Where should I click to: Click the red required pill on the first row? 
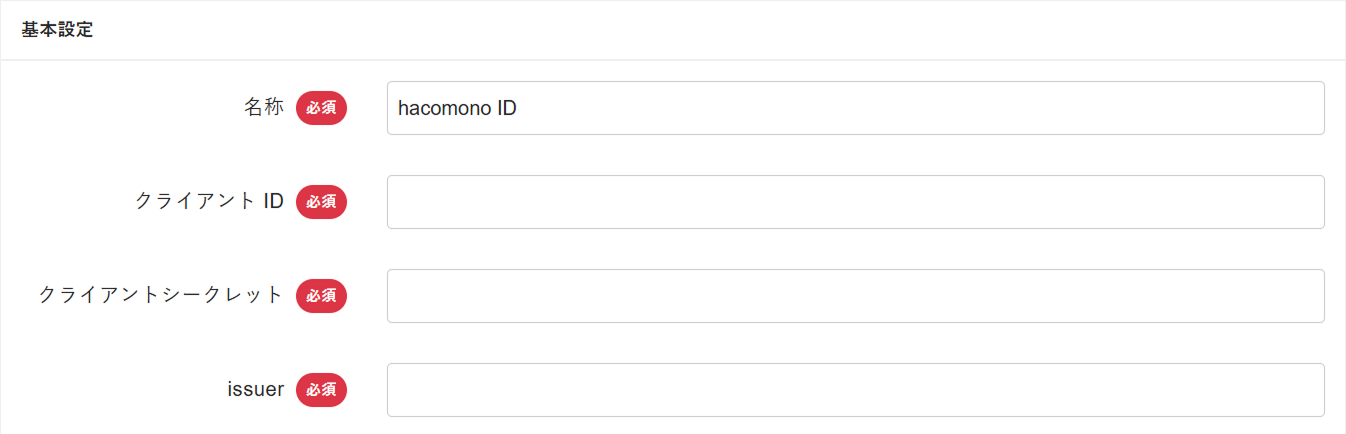coord(321,108)
